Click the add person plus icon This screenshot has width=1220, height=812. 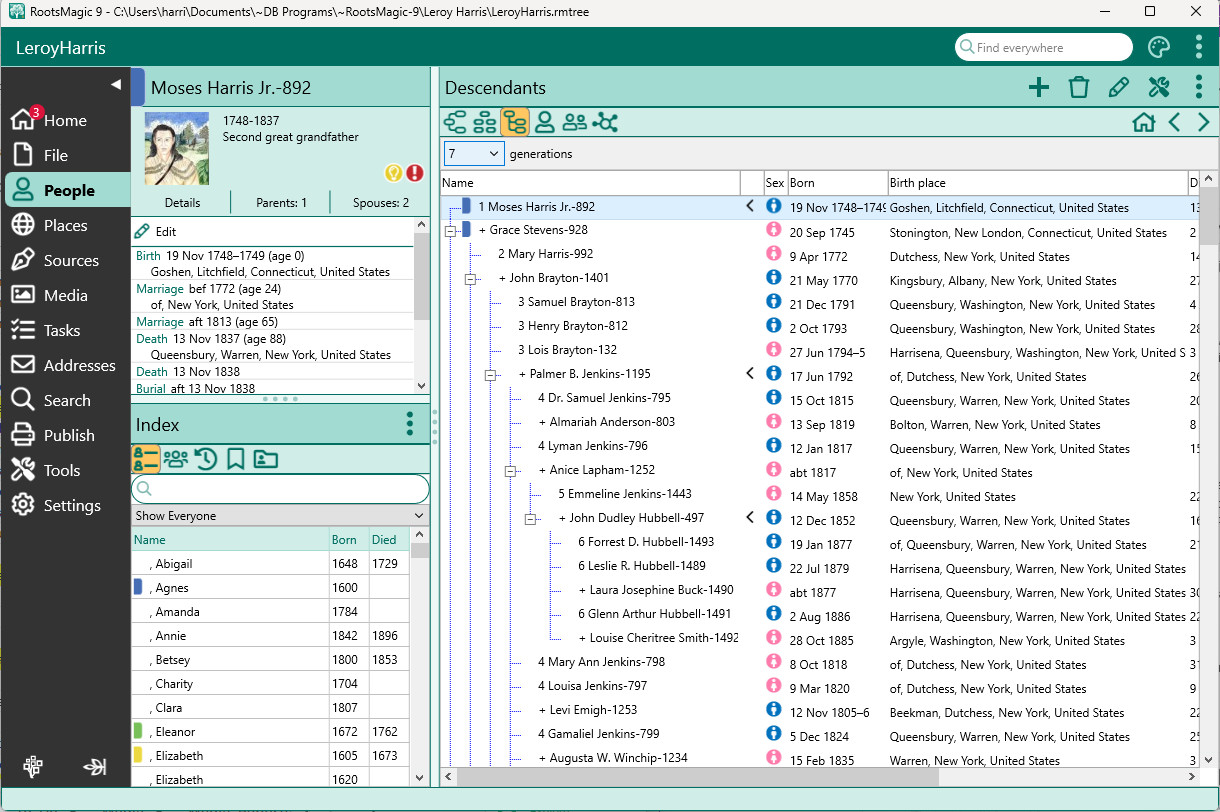1038,88
